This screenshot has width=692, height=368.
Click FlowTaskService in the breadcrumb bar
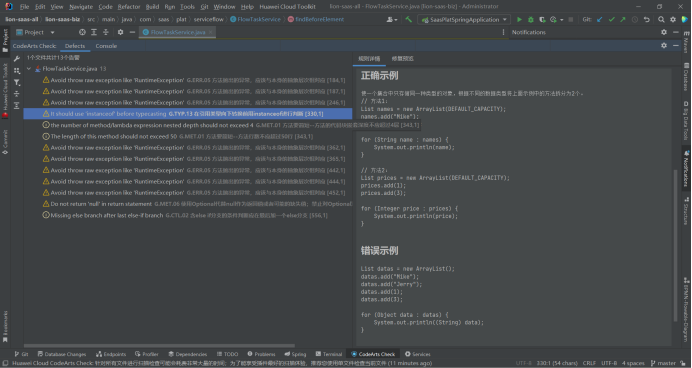point(255,19)
